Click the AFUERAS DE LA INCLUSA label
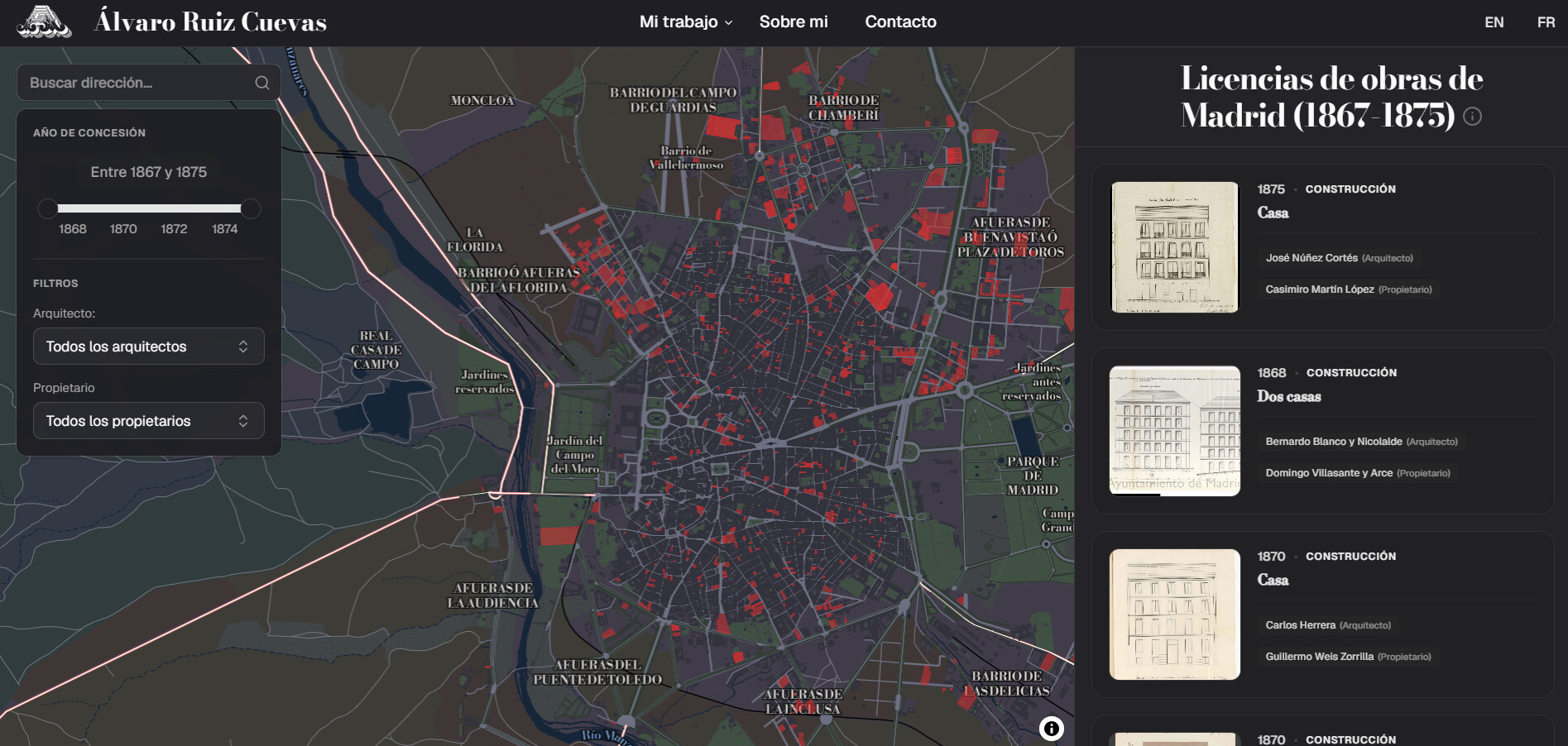Viewport: 1568px width, 746px height. [803, 701]
